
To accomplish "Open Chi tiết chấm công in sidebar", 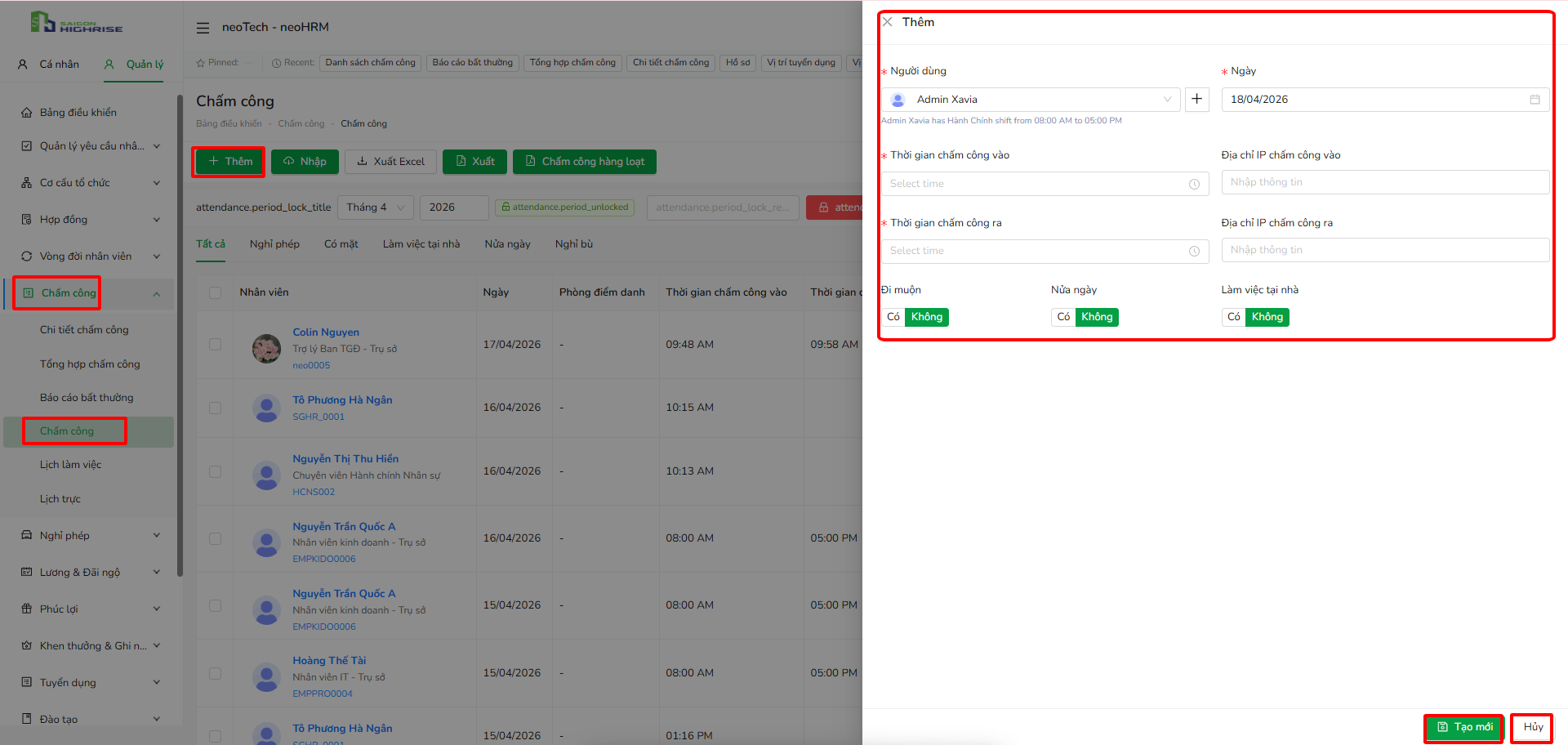I will pos(84,330).
